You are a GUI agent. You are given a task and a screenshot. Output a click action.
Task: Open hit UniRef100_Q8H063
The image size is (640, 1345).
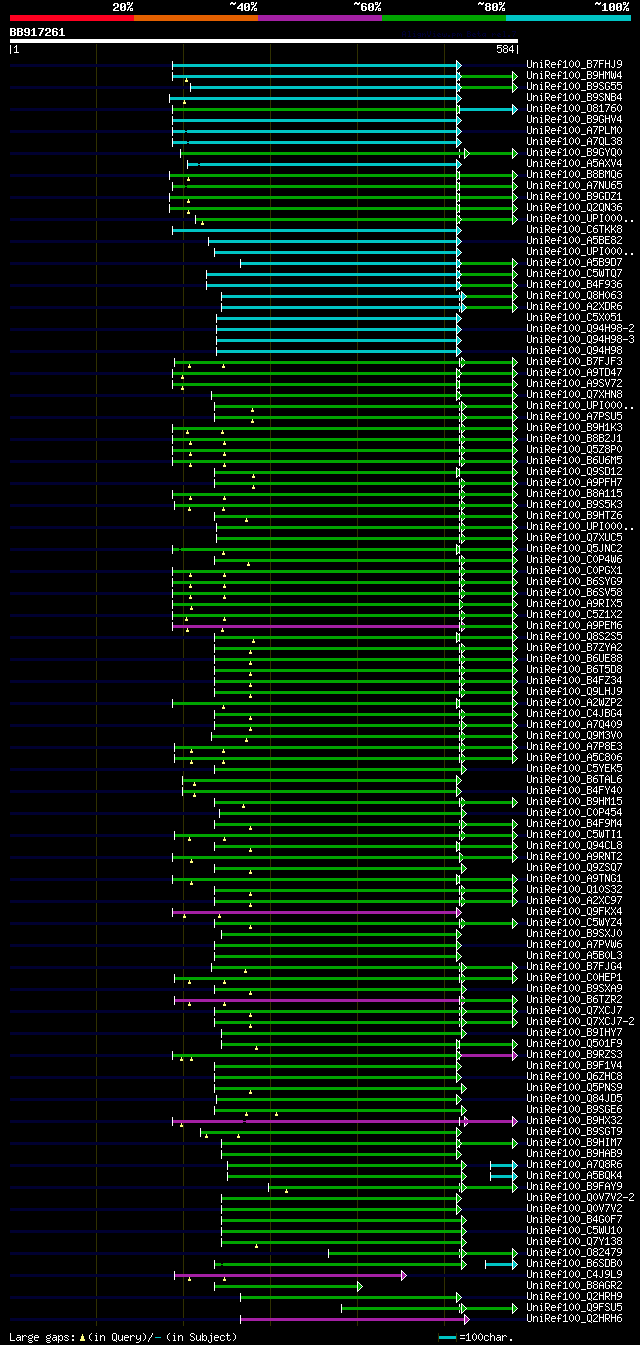pos(574,295)
